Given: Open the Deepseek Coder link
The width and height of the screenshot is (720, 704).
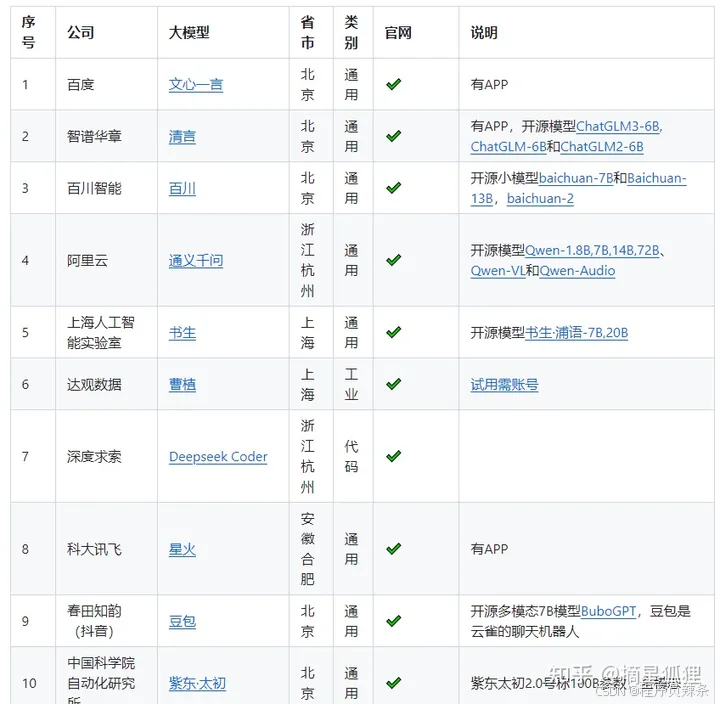Looking at the screenshot, I should 218,457.
